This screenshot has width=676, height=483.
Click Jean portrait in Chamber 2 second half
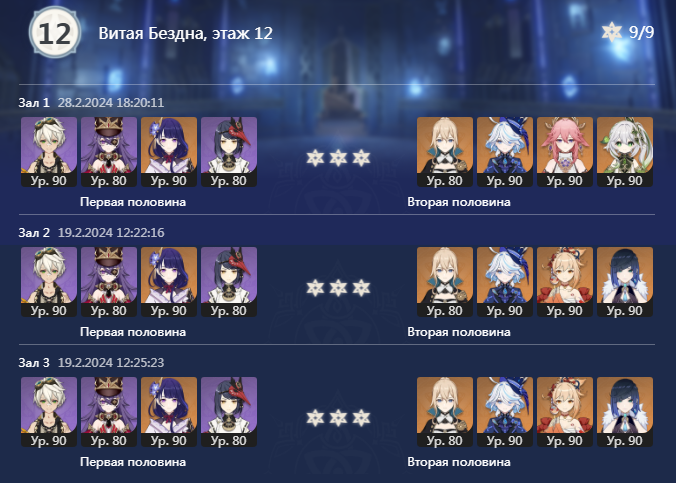445,282
